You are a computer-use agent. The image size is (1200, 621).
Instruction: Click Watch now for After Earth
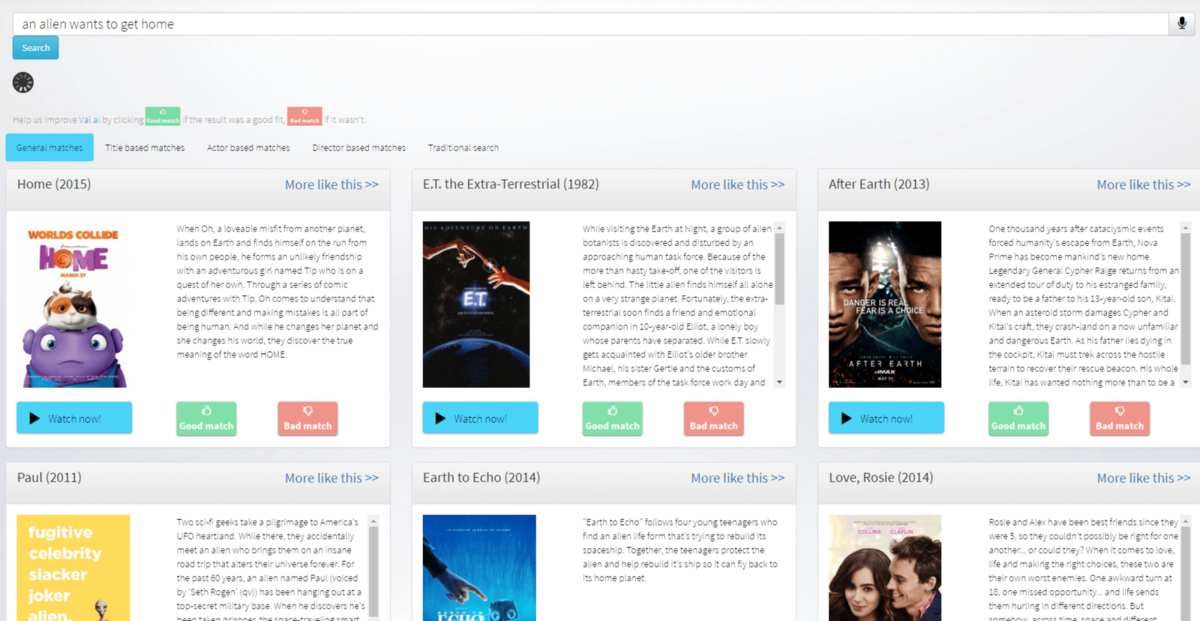886,418
